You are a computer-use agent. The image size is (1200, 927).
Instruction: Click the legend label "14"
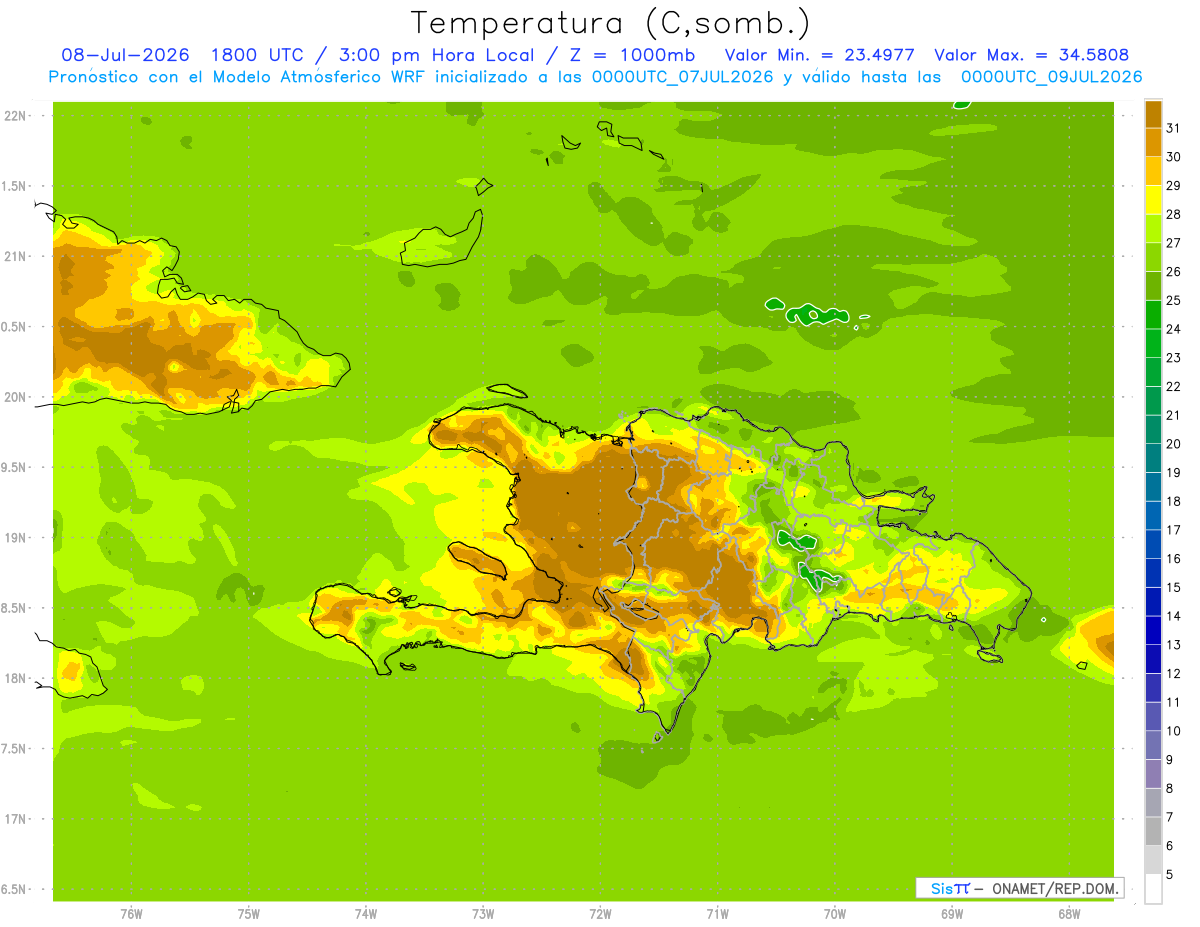click(1174, 616)
